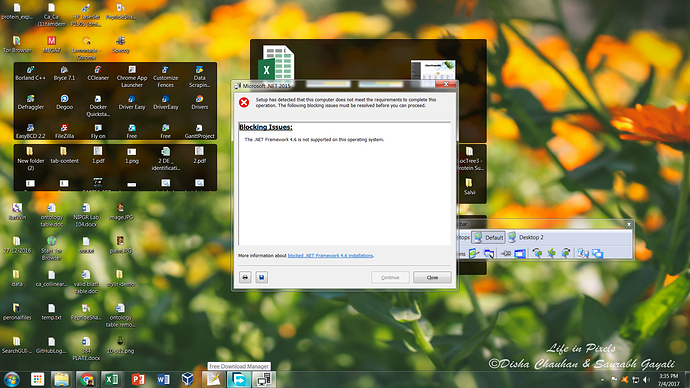Select the peronalfiles folder
Screen dimensions: 690x388
tap(17, 312)
